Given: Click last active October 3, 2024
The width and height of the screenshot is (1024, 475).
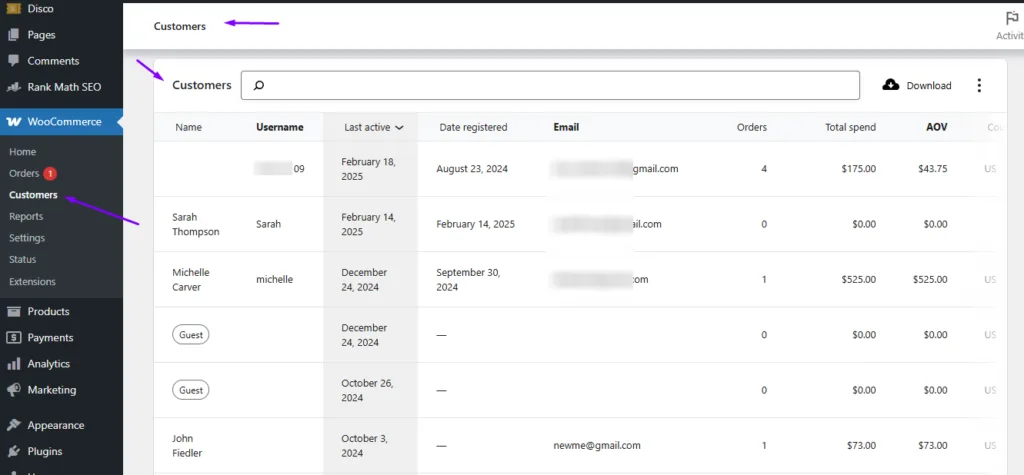Looking at the screenshot, I should pyautogui.click(x=366, y=446).
